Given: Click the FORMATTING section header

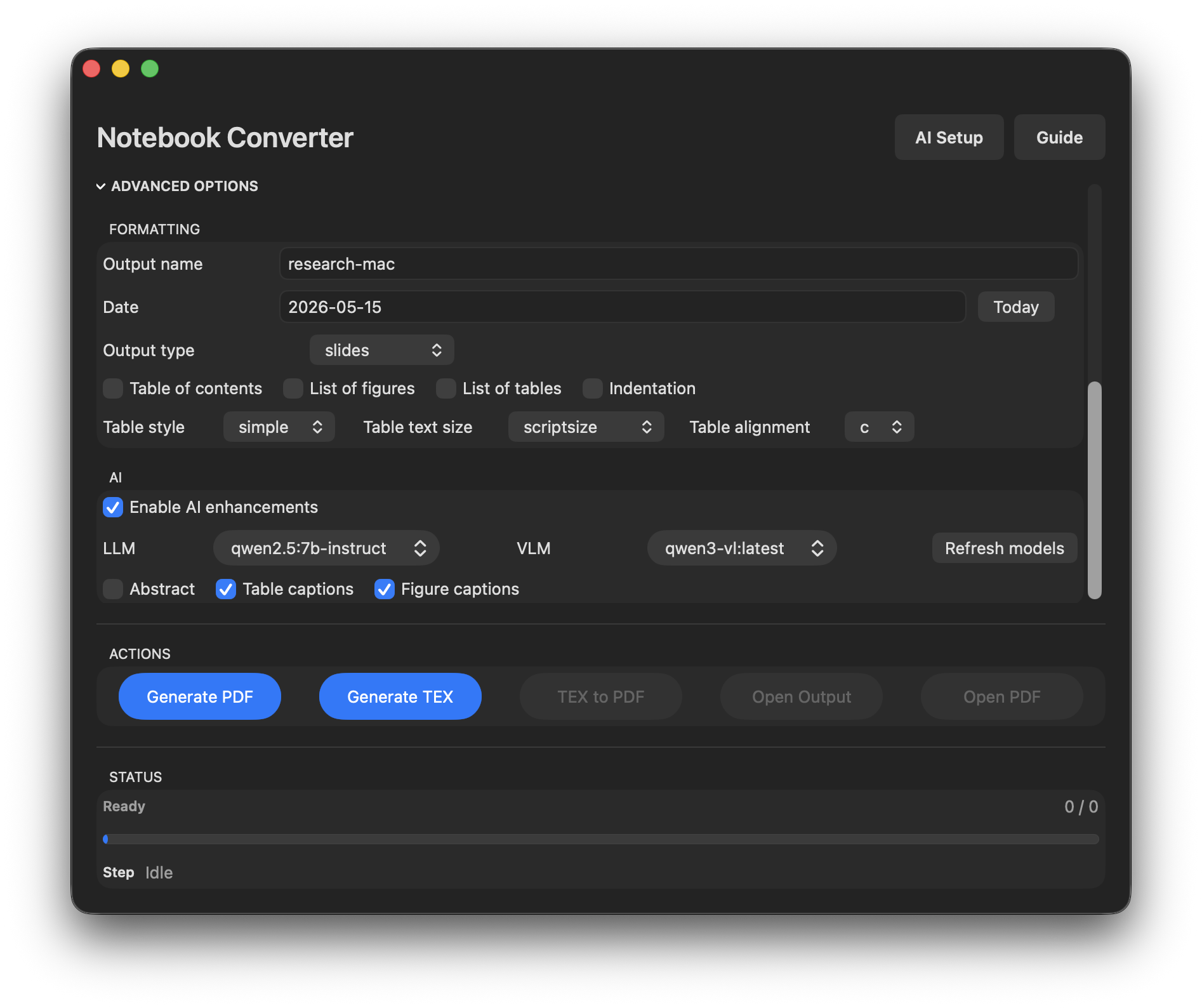Looking at the screenshot, I should click(x=154, y=229).
